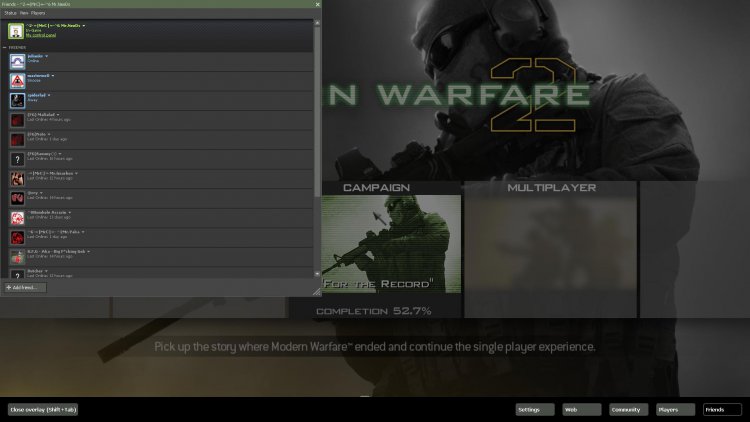Open the Players menu in Friends window
The image size is (750, 422).
point(38,13)
